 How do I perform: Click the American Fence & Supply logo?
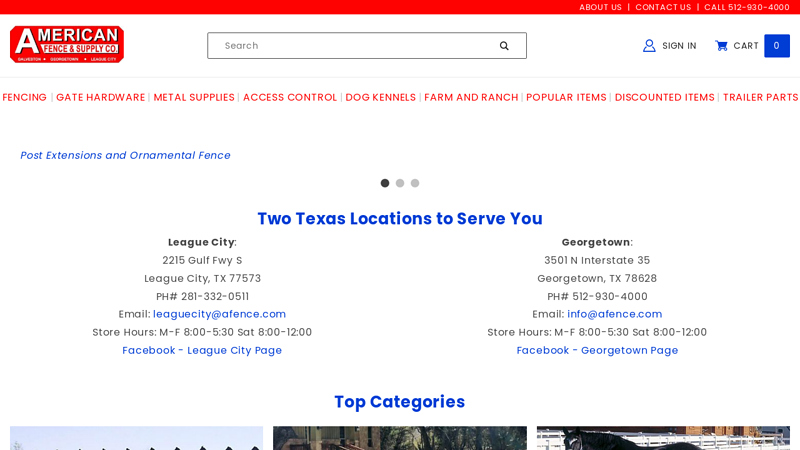[67, 44]
